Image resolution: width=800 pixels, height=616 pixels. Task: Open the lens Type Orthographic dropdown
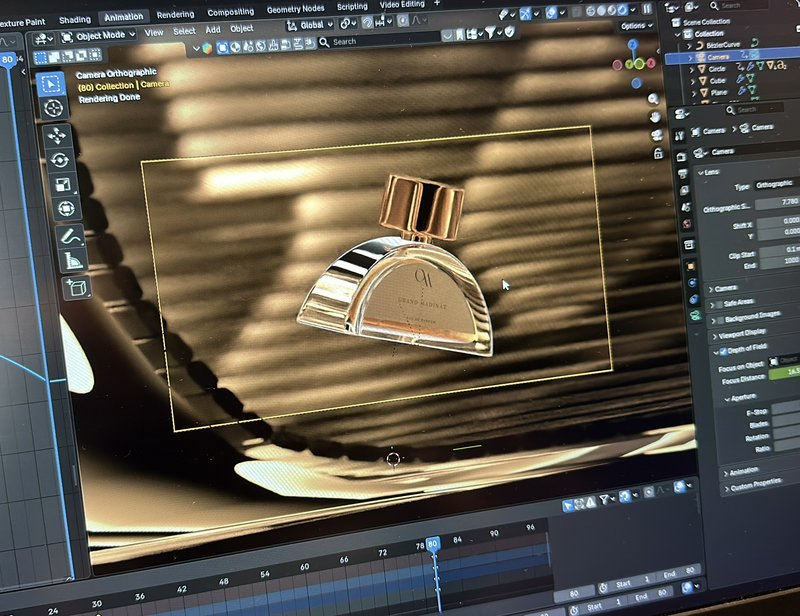coord(776,184)
